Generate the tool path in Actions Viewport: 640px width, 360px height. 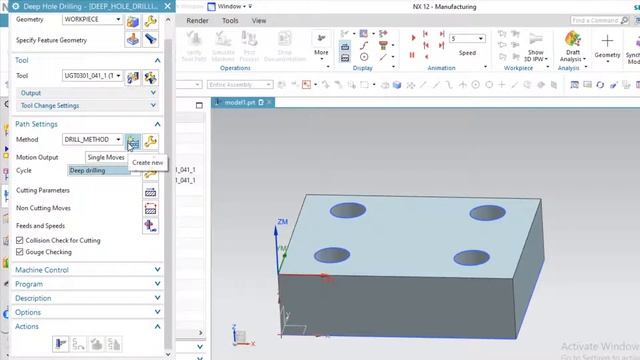click(x=60, y=344)
